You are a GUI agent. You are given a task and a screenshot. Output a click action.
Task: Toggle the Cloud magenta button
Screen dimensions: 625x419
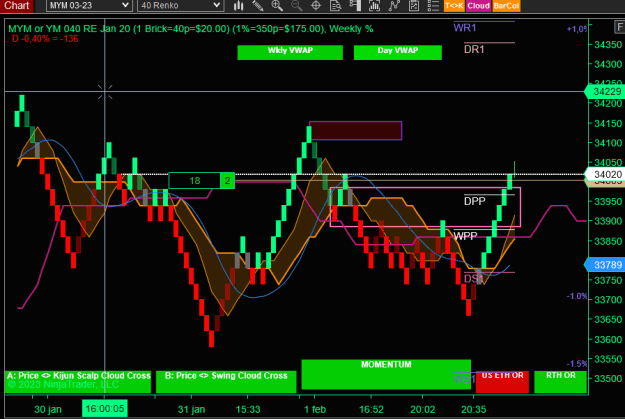pos(478,6)
